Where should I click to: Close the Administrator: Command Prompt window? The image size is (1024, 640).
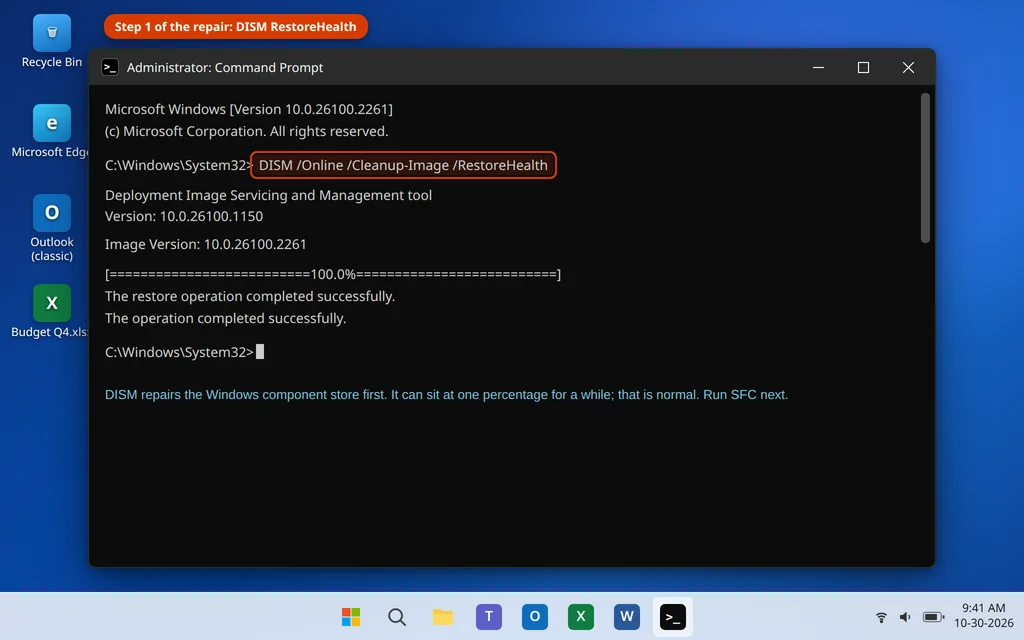(x=908, y=67)
